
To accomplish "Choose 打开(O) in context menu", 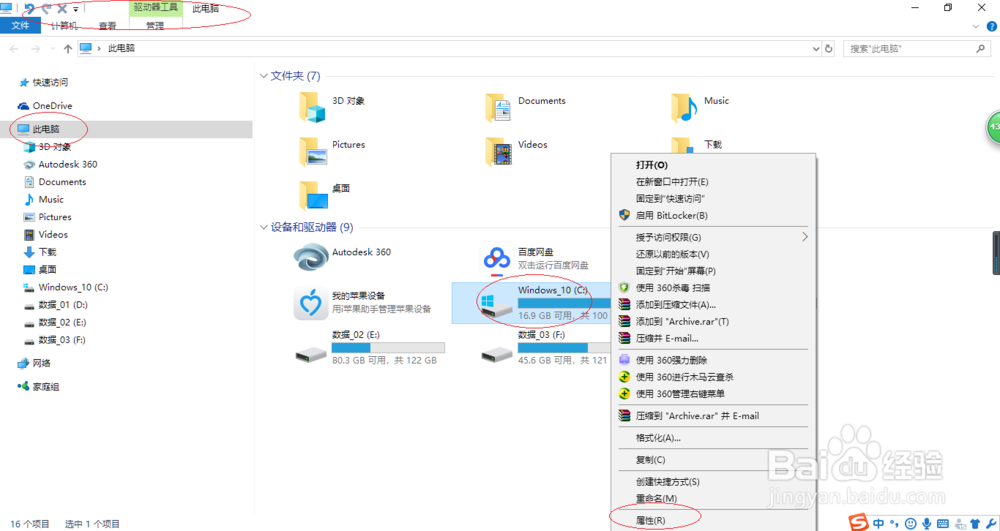I will (x=713, y=165).
